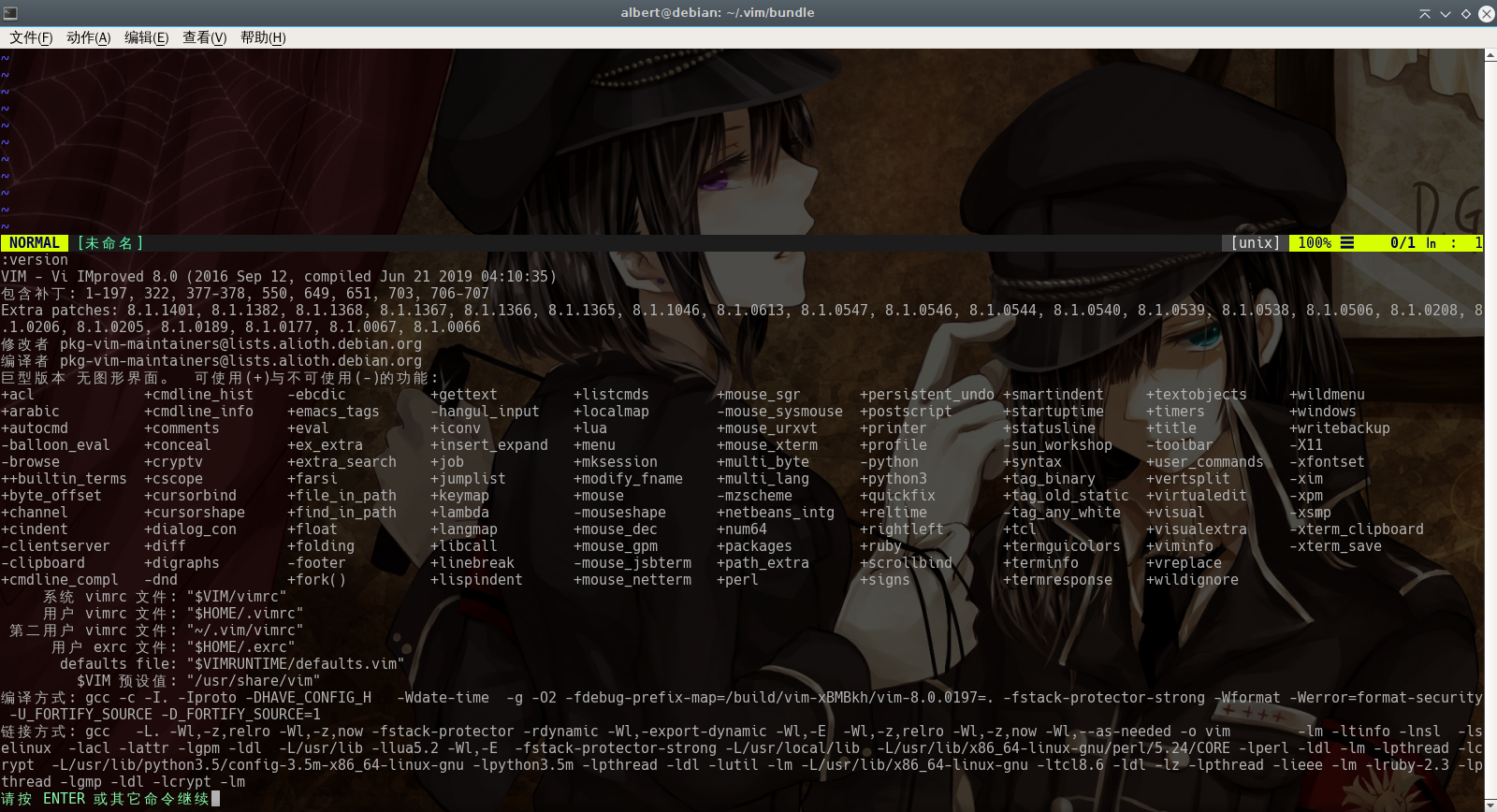Open the 查看(V) menu
Image resolution: width=1497 pixels, height=812 pixels.
[205, 37]
